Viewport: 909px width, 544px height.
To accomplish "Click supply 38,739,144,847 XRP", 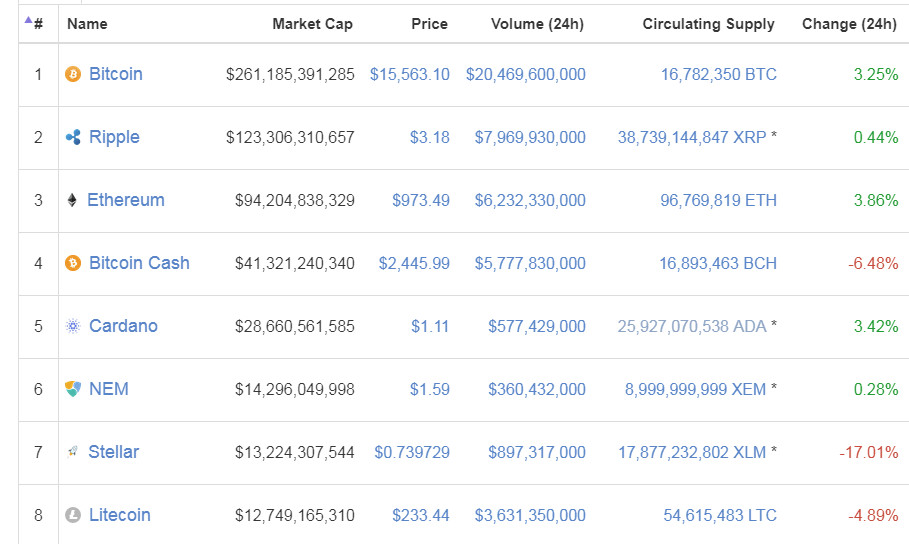I will tap(692, 137).
